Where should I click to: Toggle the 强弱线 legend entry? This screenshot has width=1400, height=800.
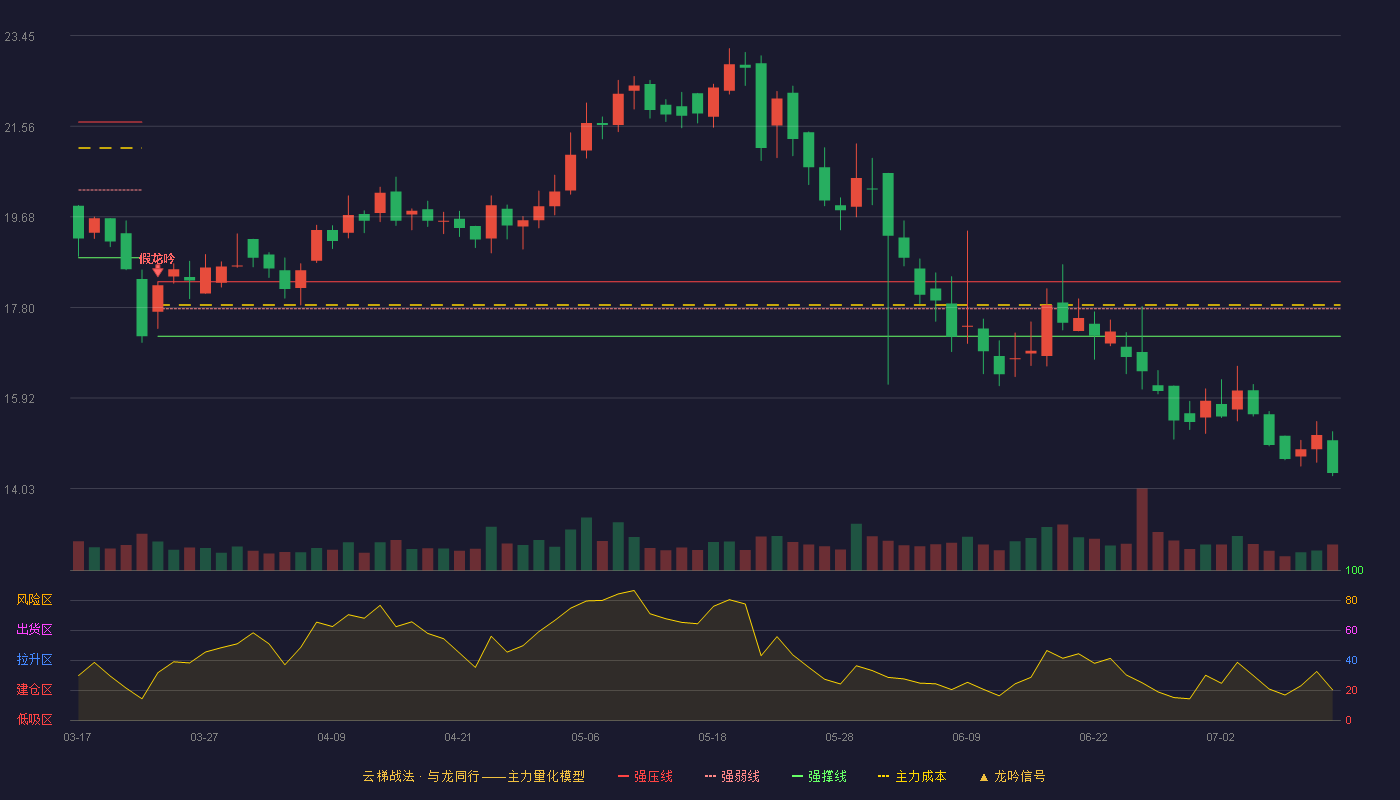tap(732, 776)
